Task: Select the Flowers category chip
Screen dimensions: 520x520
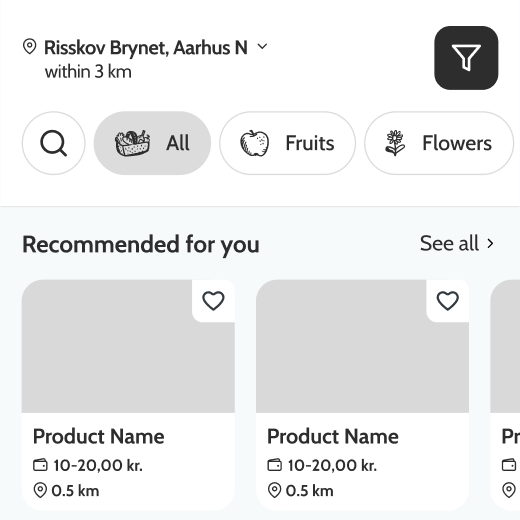Action: click(439, 143)
